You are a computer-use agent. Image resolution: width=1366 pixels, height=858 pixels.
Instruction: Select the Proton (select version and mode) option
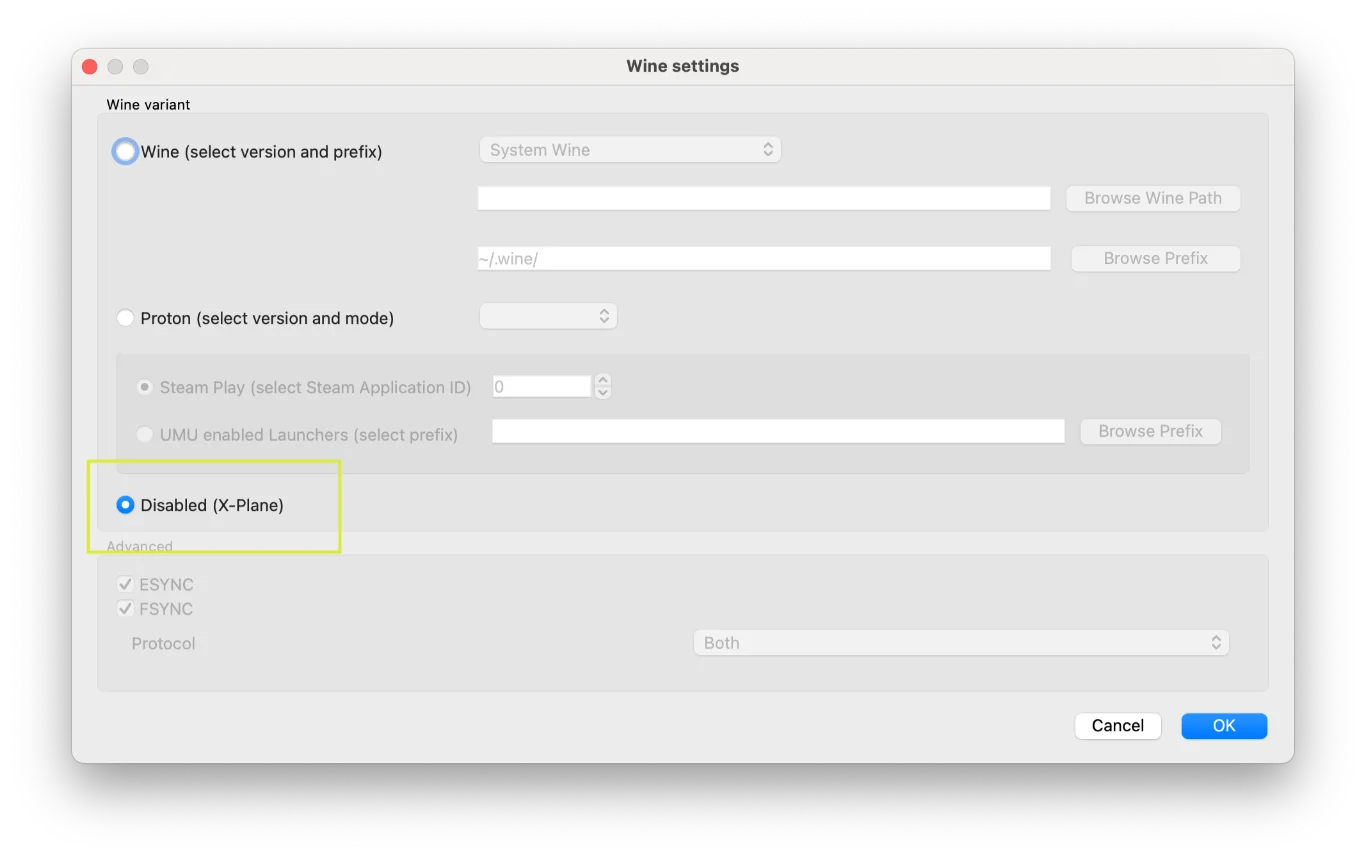click(125, 317)
